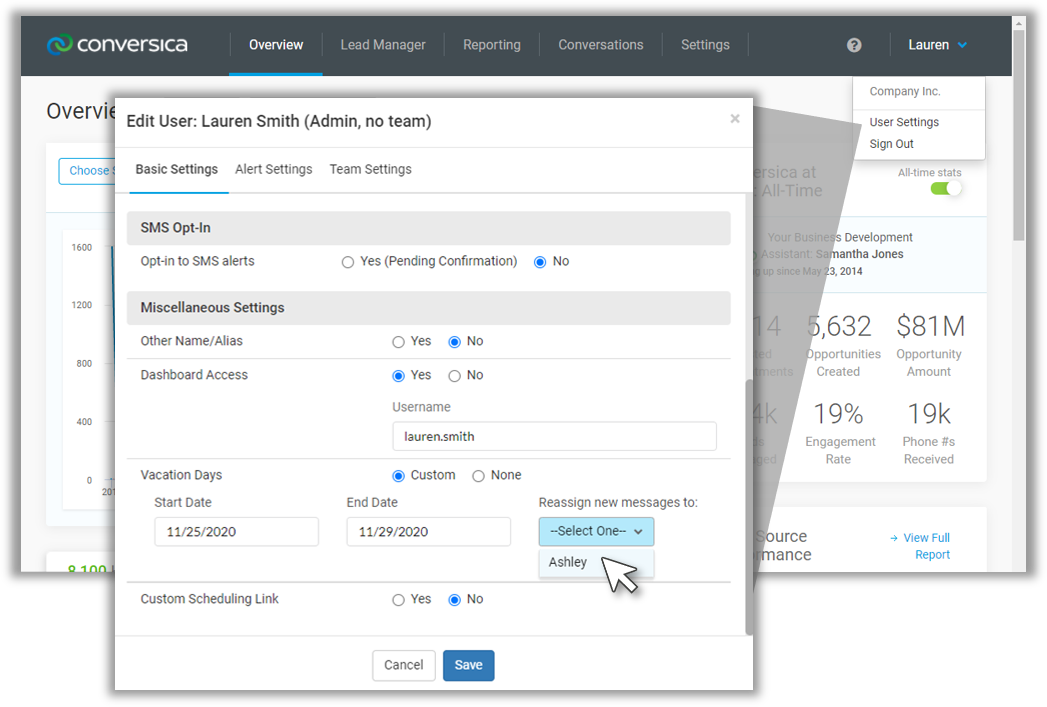Open Settings in the top navigation
The image size is (1047, 707).
pyautogui.click(x=705, y=45)
